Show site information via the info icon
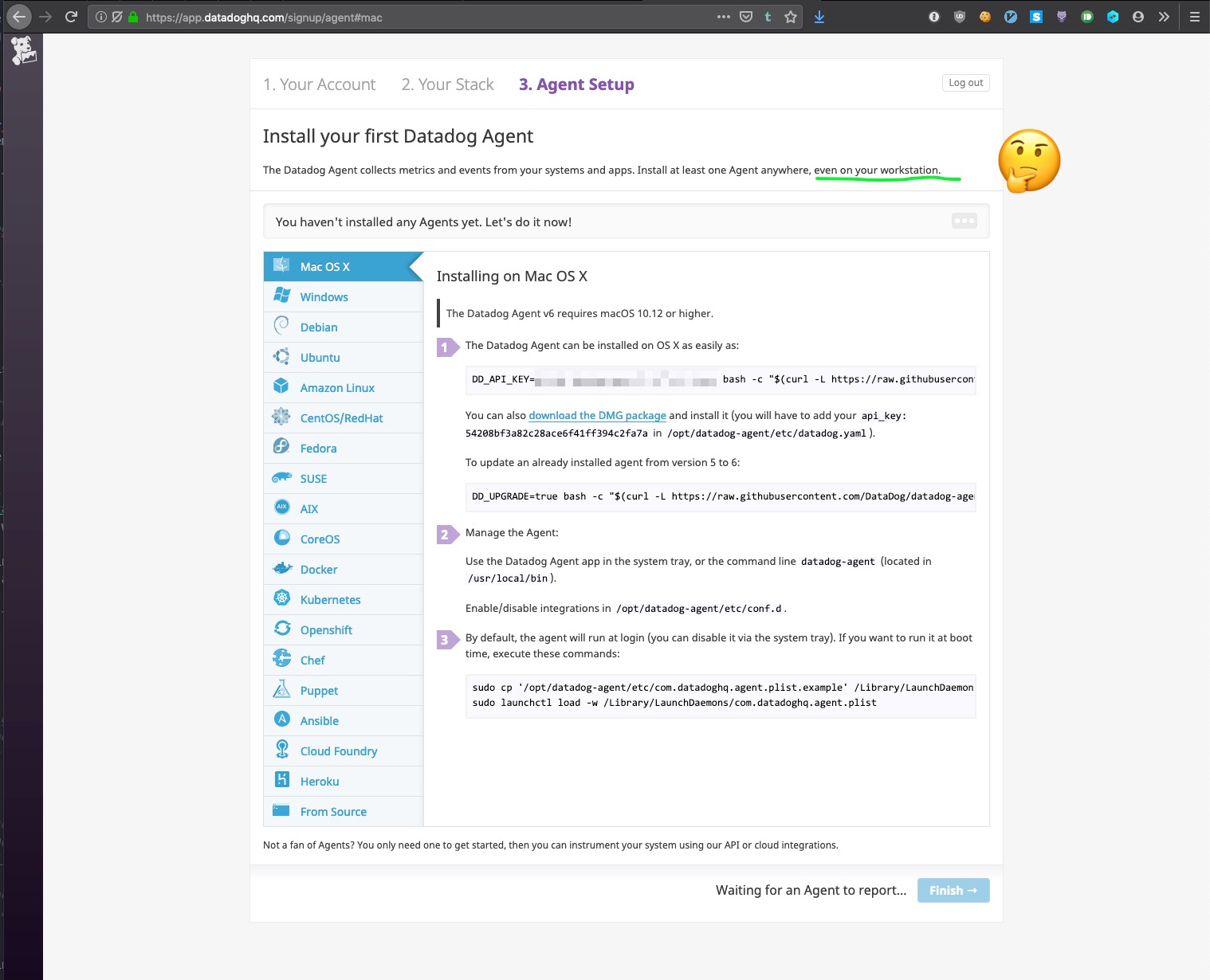1210x980 pixels. pos(101,17)
